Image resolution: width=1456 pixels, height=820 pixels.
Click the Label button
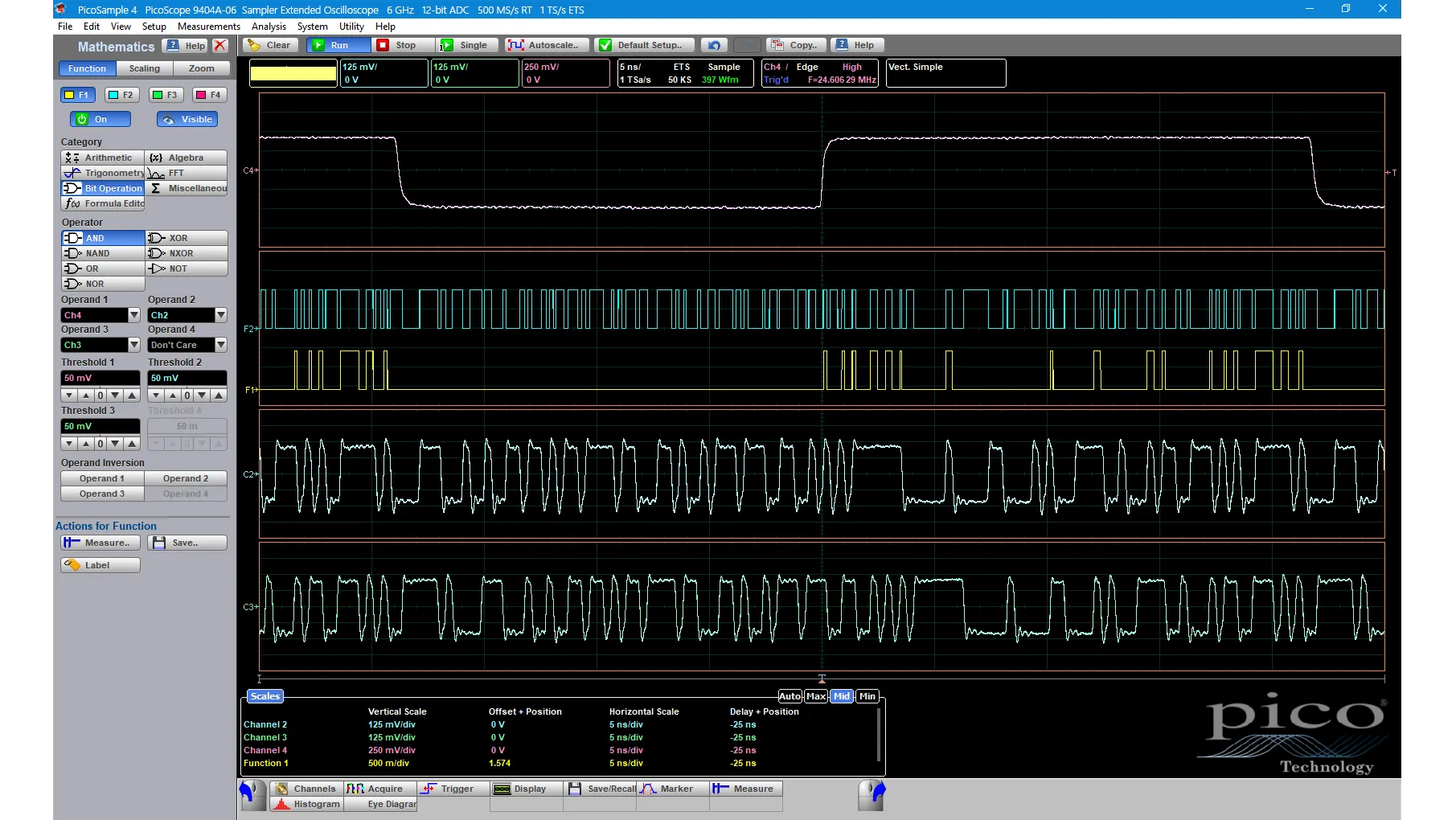click(x=100, y=565)
